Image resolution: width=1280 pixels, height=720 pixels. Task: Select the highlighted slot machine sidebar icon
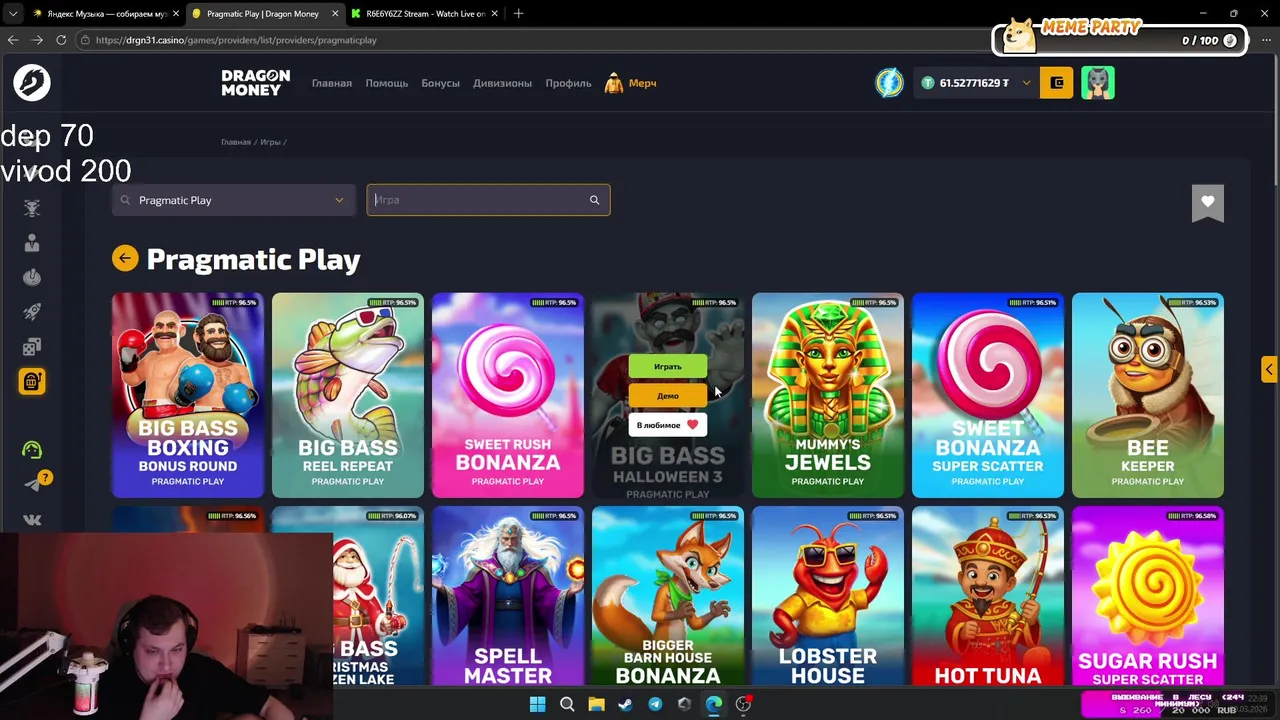(x=32, y=381)
